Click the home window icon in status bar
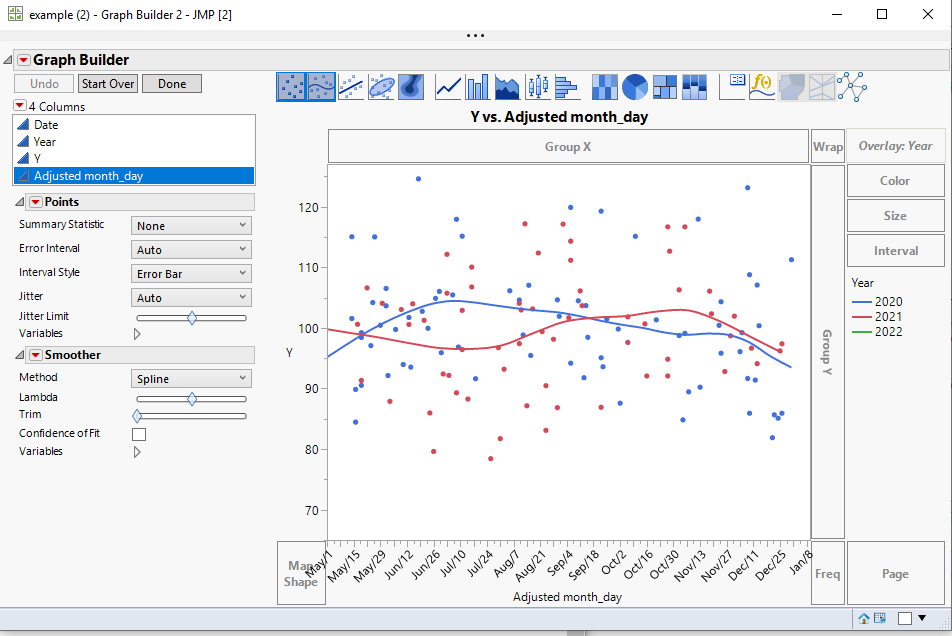The width and height of the screenshot is (952, 636). (x=863, y=618)
